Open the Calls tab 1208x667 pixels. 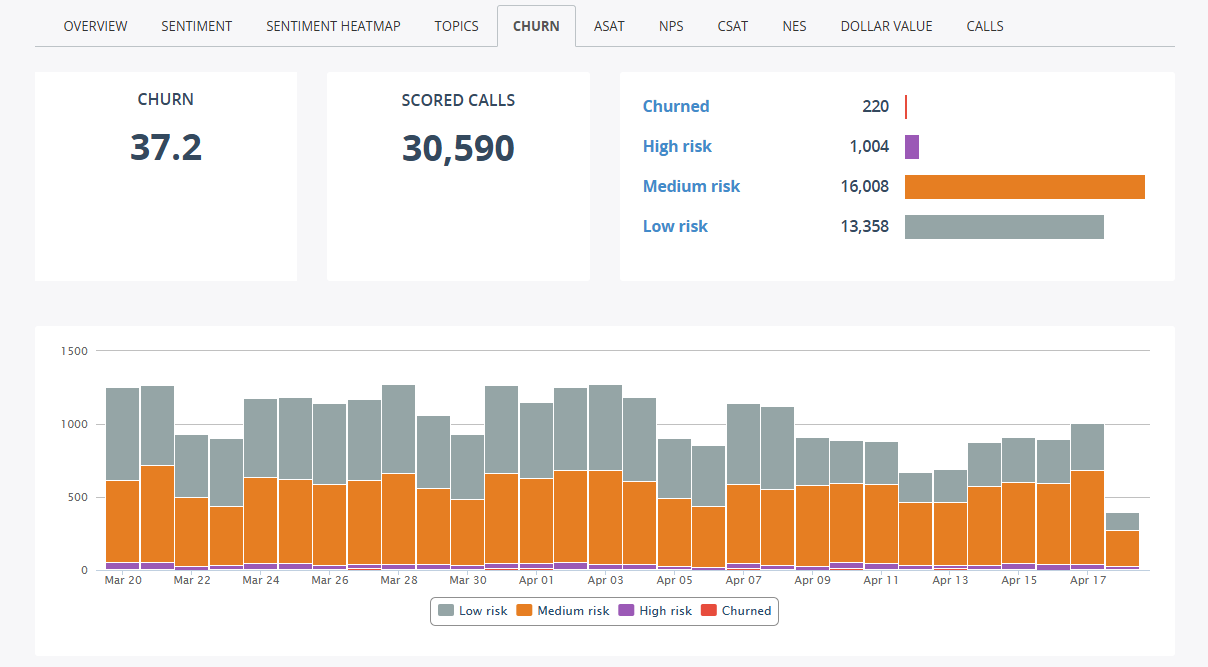click(x=984, y=26)
